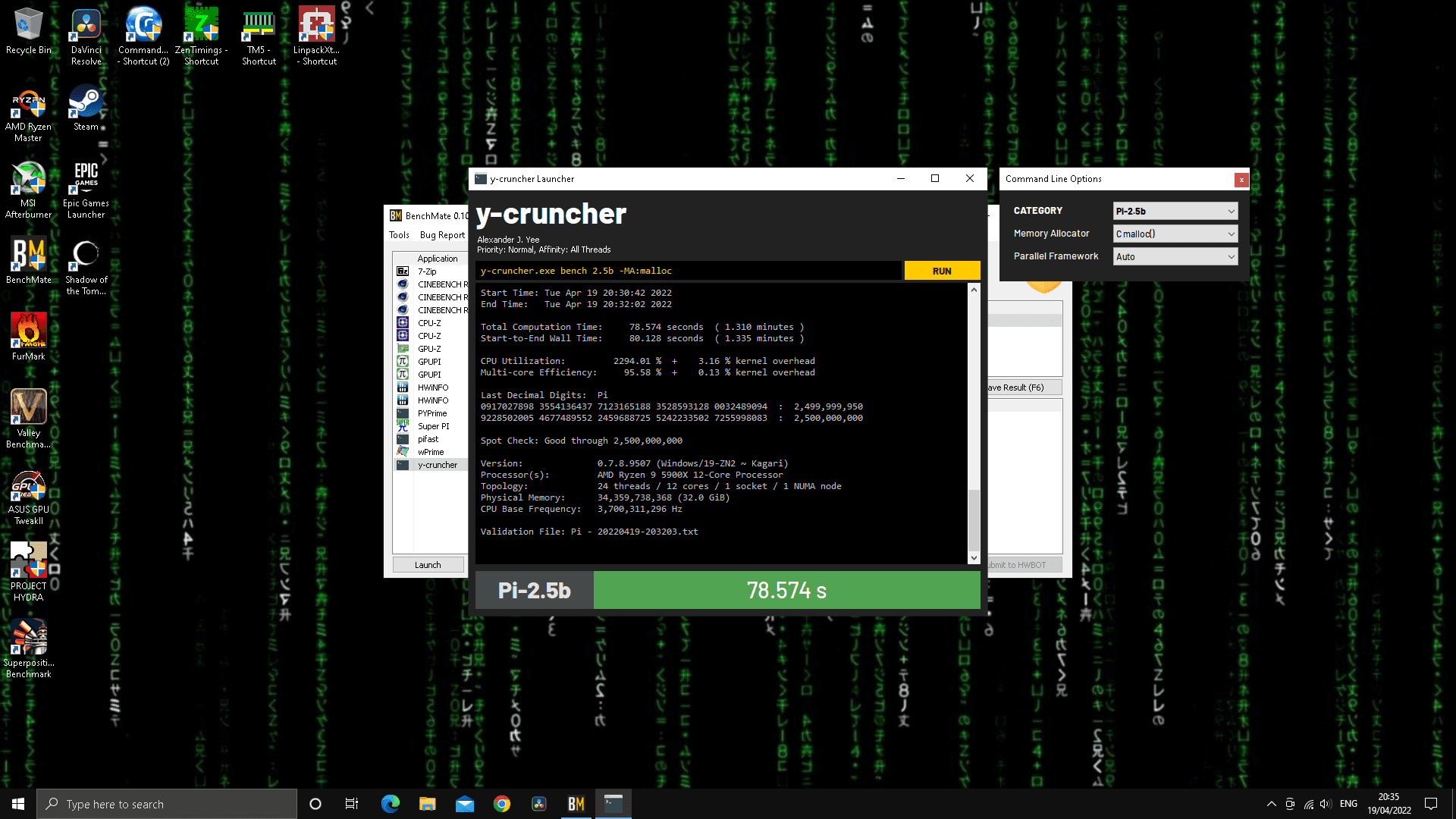Open the Parallel Framework dropdown
Viewport: 1456px width, 819px height.
[1175, 256]
